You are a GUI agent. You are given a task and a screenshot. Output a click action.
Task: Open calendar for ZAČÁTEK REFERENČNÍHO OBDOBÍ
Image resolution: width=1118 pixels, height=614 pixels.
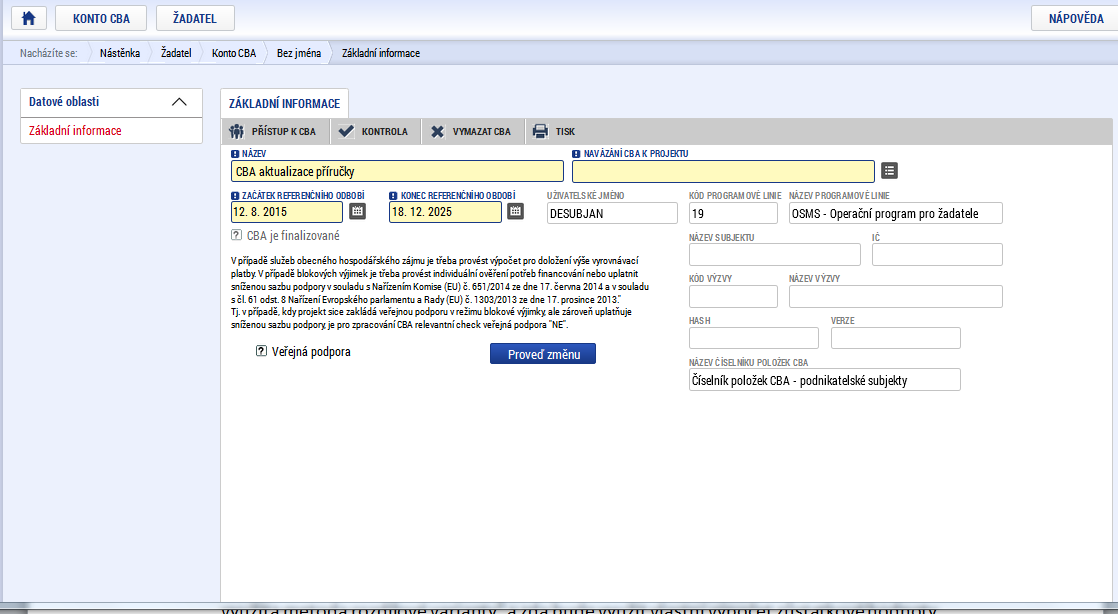pyautogui.click(x=357, y=211)
